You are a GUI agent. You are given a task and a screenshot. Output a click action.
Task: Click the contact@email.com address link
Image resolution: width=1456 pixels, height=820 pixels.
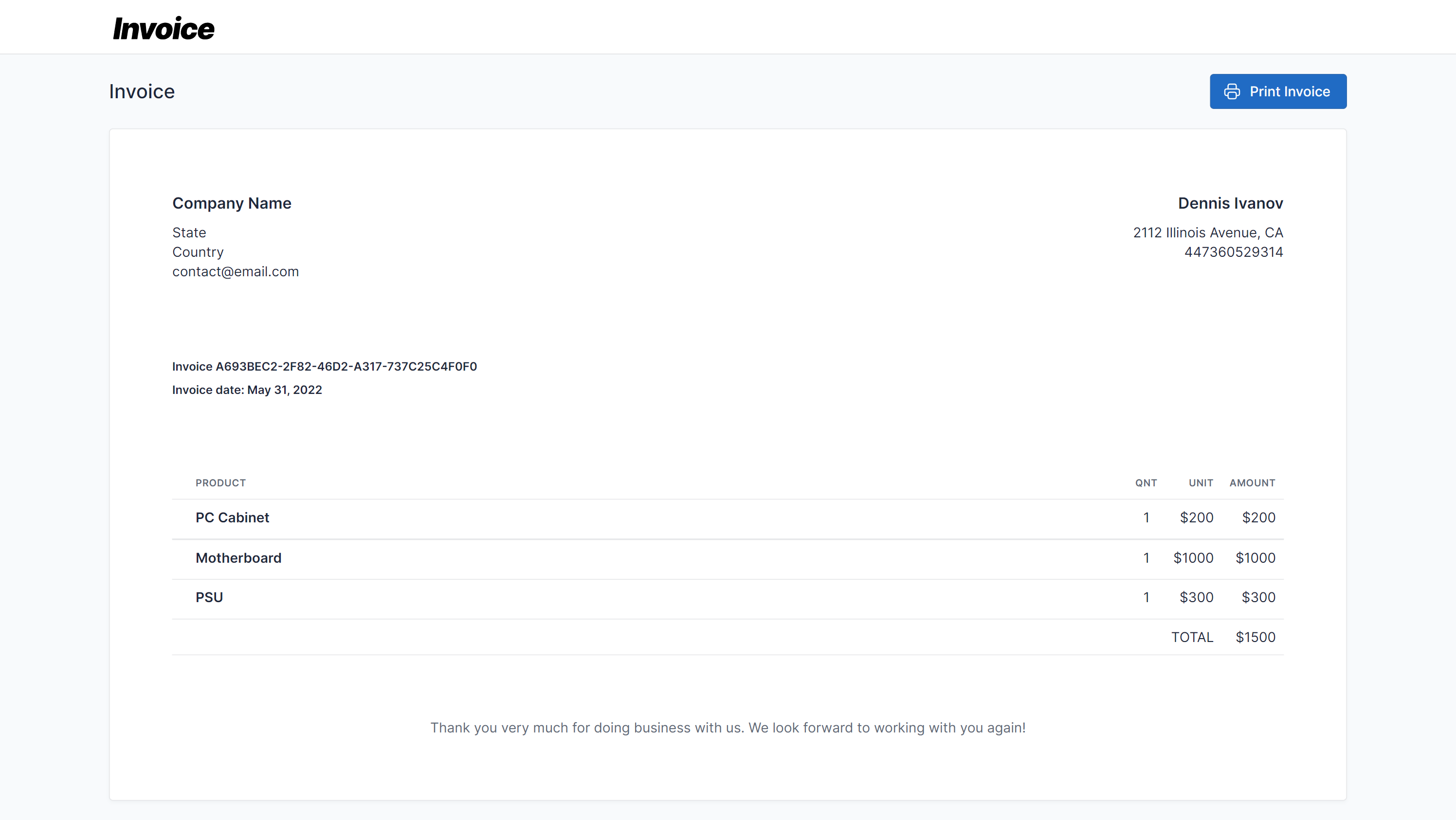coord(235,272)
